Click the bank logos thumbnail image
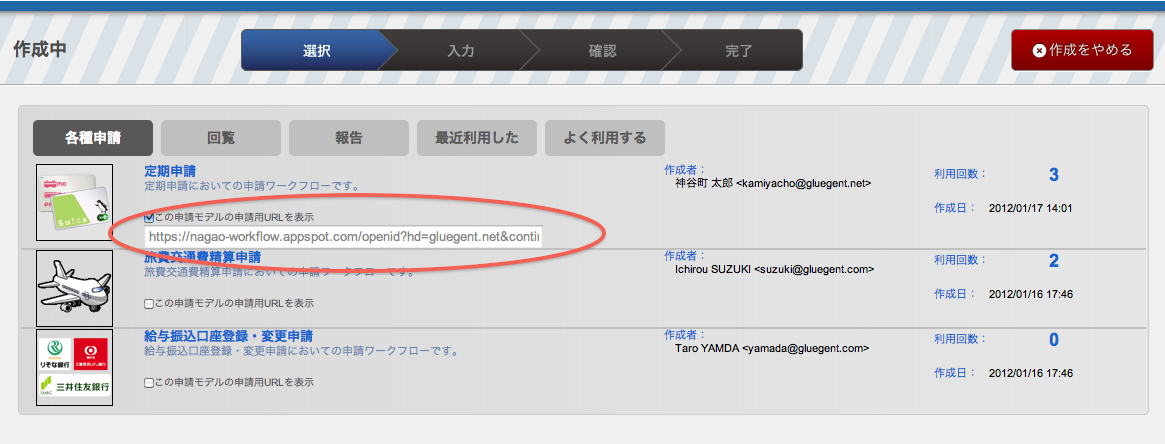The width and height of the screenshot is (1165, 444). click(x=74, y=368)
